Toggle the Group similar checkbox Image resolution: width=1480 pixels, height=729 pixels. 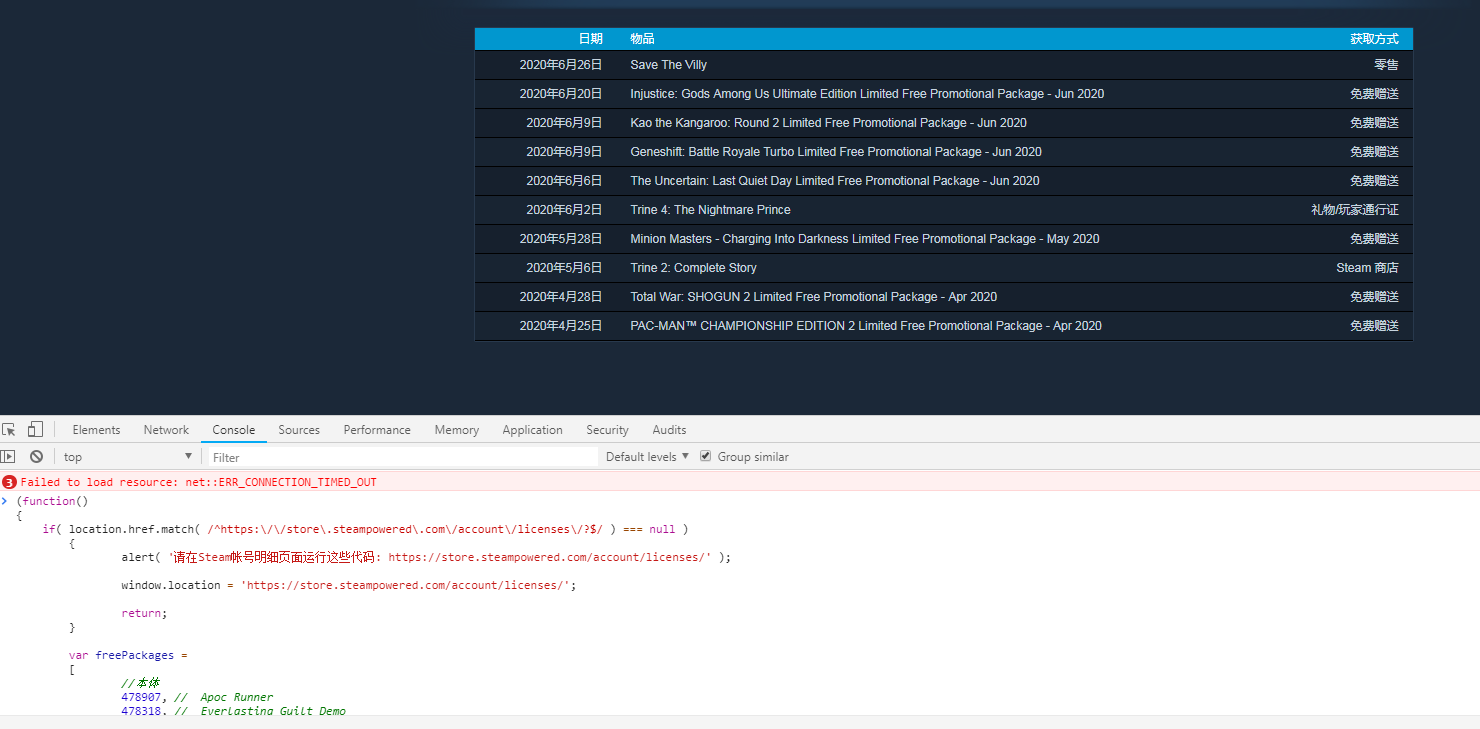click(x=706, y=456)
